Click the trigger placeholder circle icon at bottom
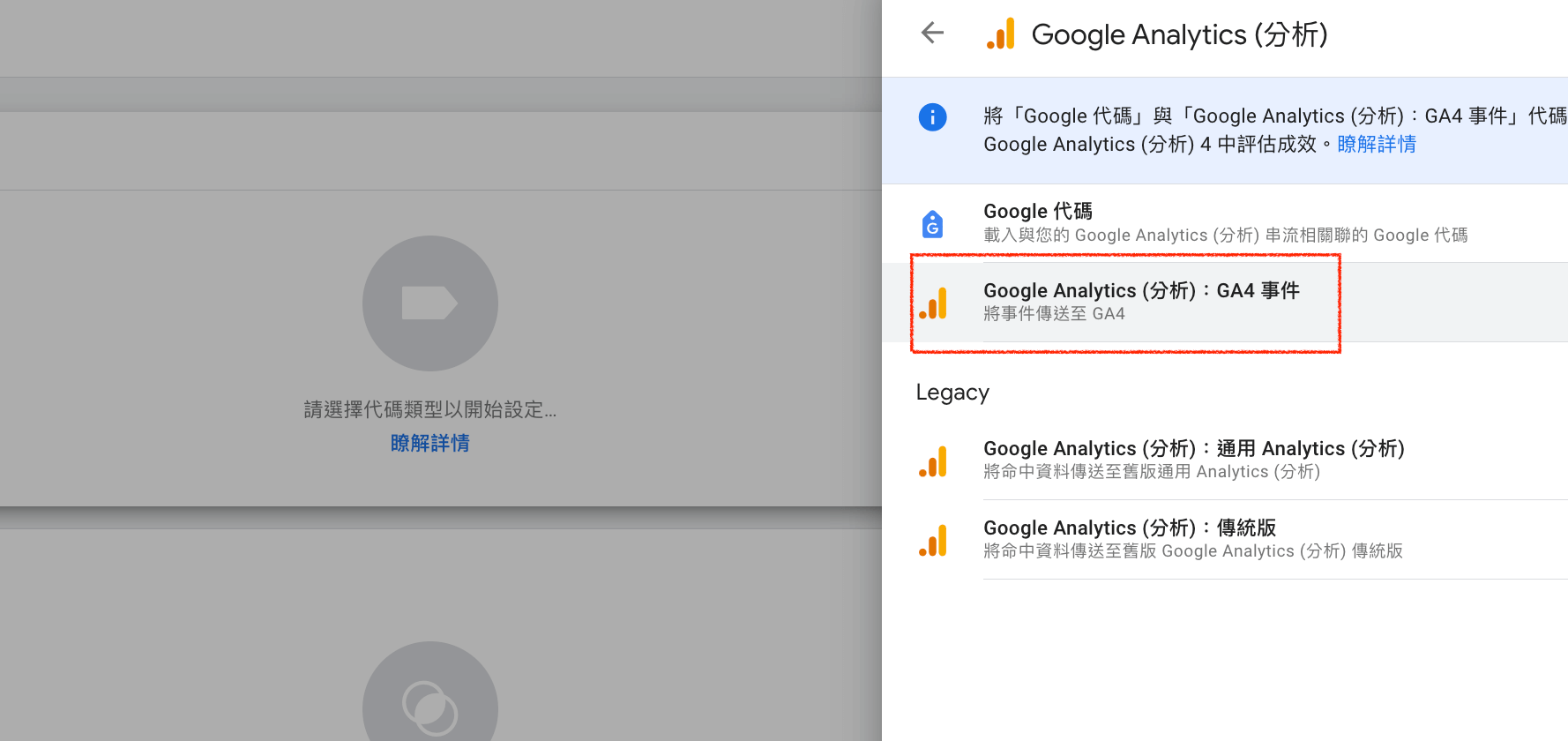This screenshot has width=1568, height=741. point(430,692)
